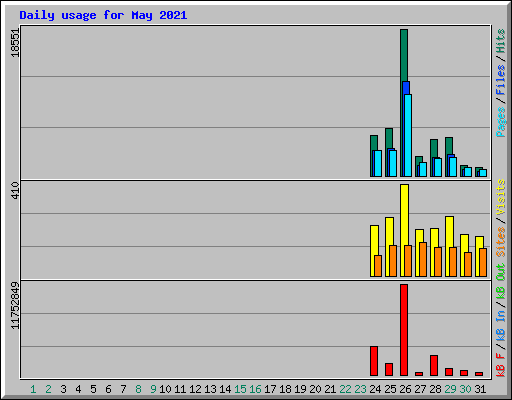This screenshot has width=512, height=400.
Task: Click the 410 visits axis value
Action: pos(15,190)
